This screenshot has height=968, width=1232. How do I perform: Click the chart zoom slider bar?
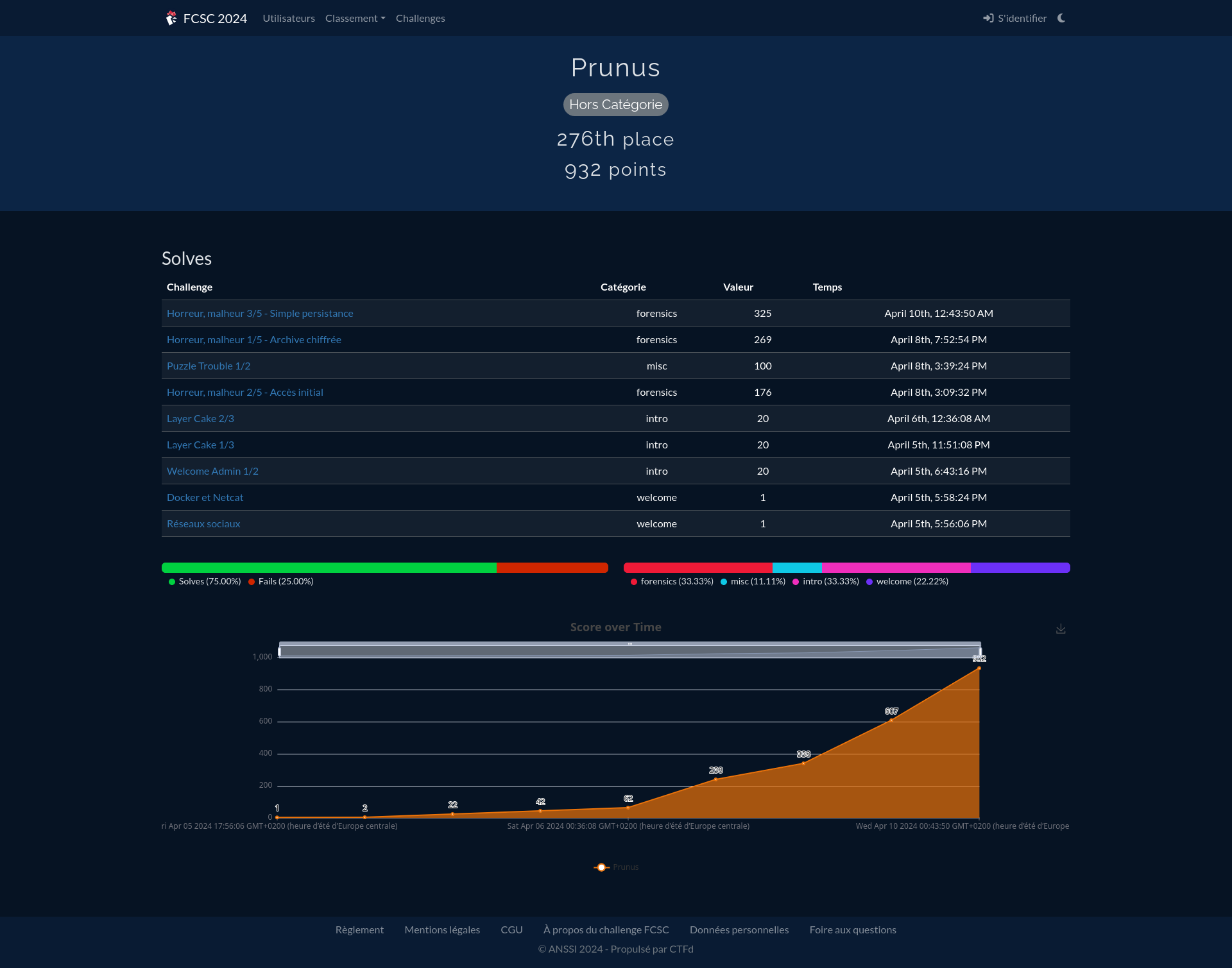630,650
